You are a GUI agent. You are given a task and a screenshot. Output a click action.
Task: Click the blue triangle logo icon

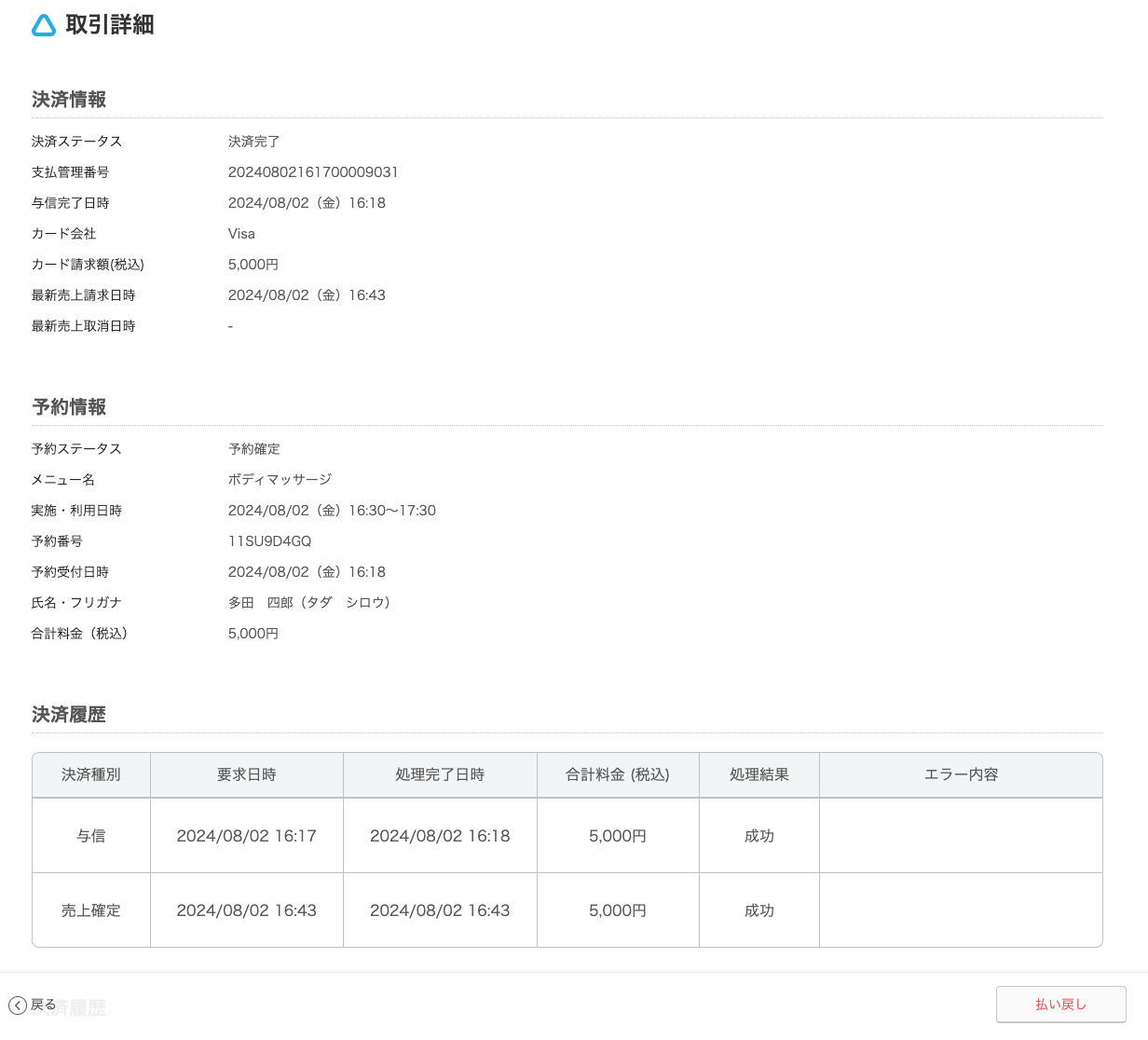[x=44, y=25]
